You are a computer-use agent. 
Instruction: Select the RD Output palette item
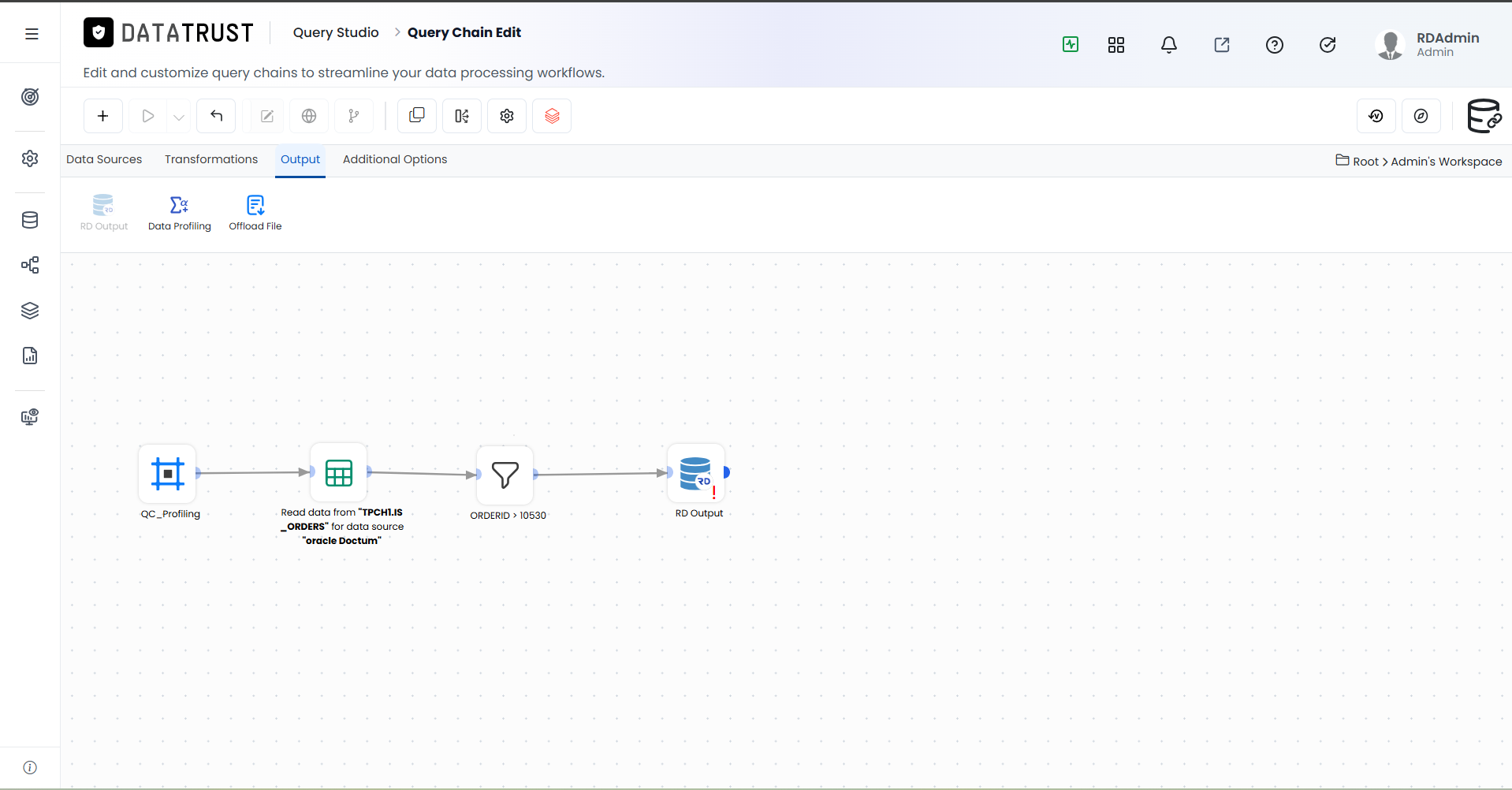click(x=104, y=213)
